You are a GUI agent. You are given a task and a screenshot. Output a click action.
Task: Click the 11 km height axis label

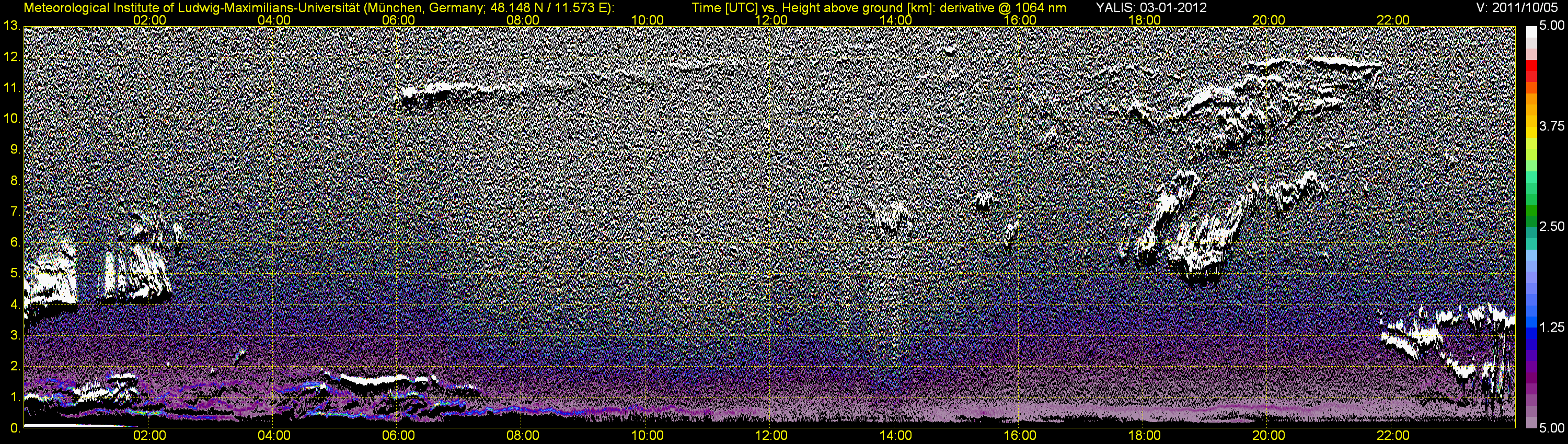coord(11,88)
